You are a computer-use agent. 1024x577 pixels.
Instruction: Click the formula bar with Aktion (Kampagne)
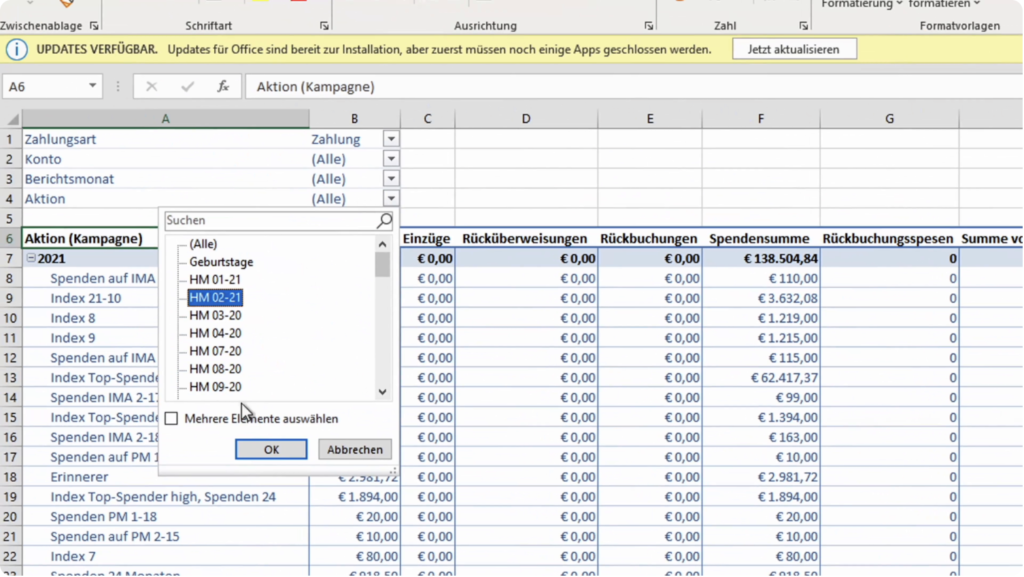point(632,87)
